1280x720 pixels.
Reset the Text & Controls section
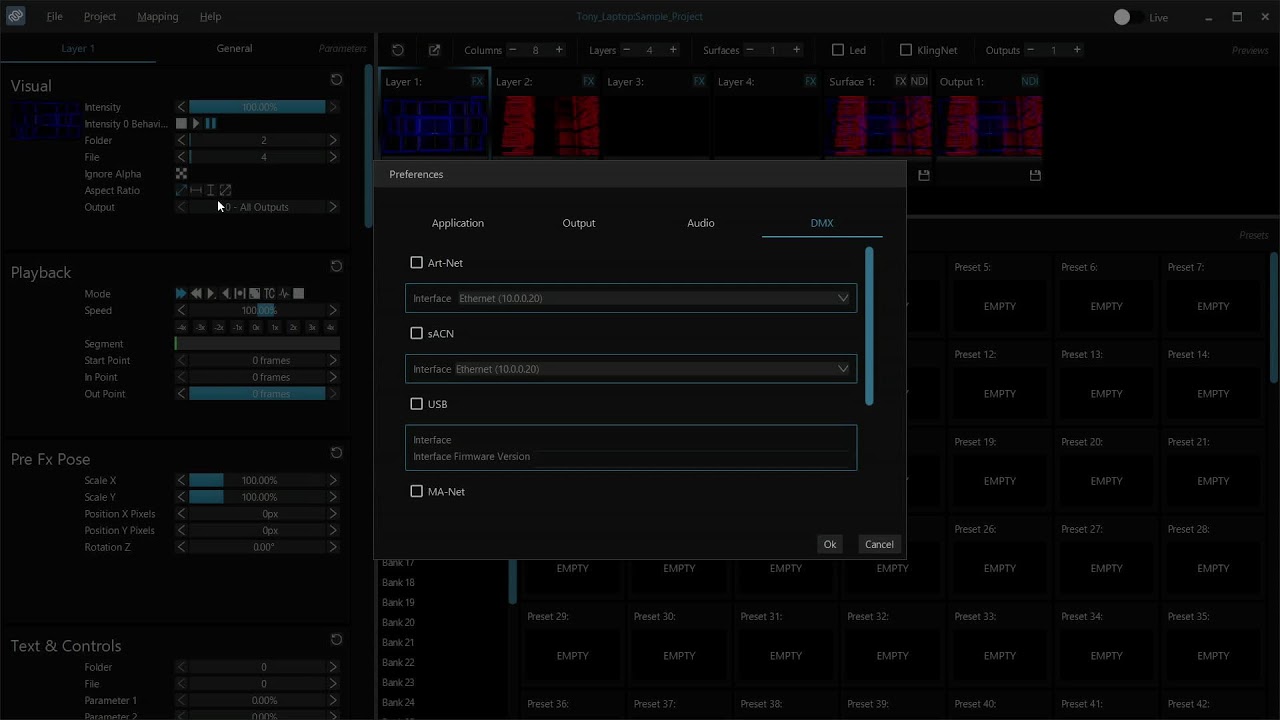pyautogui.click(x=336, y=640)
